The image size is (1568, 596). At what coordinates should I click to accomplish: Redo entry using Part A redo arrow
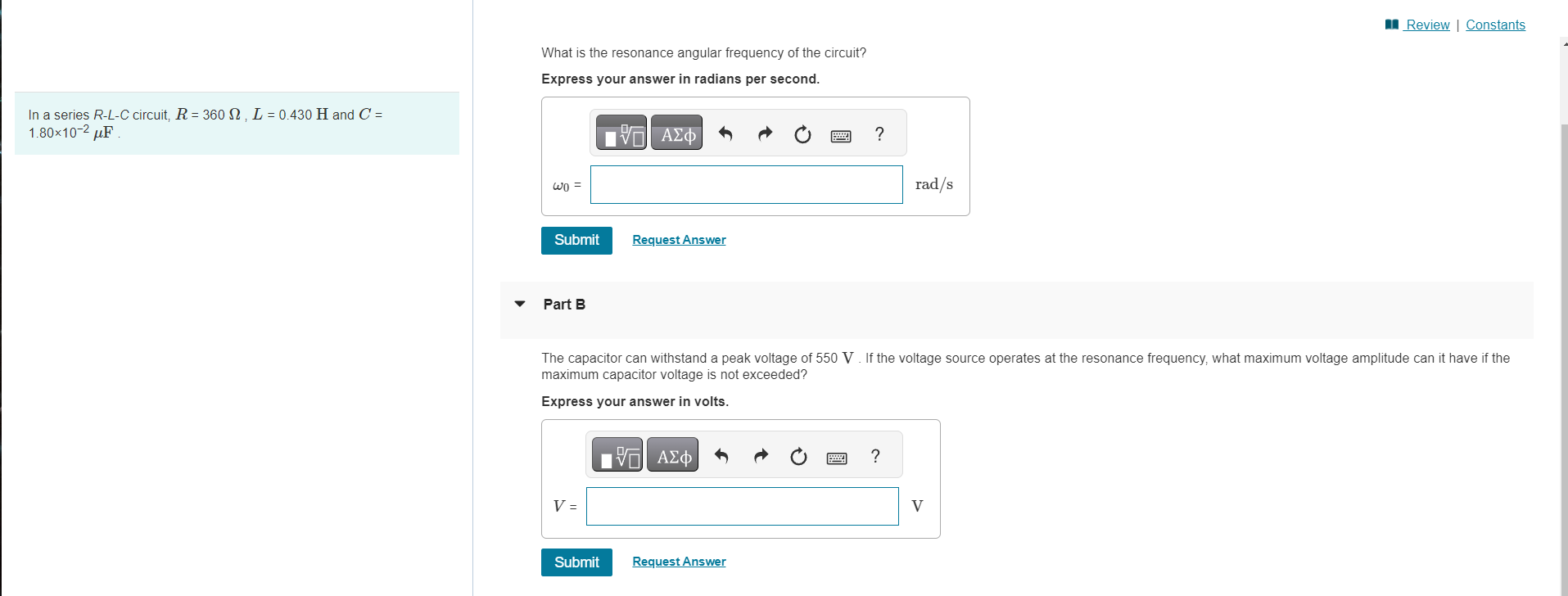(763, 133)
